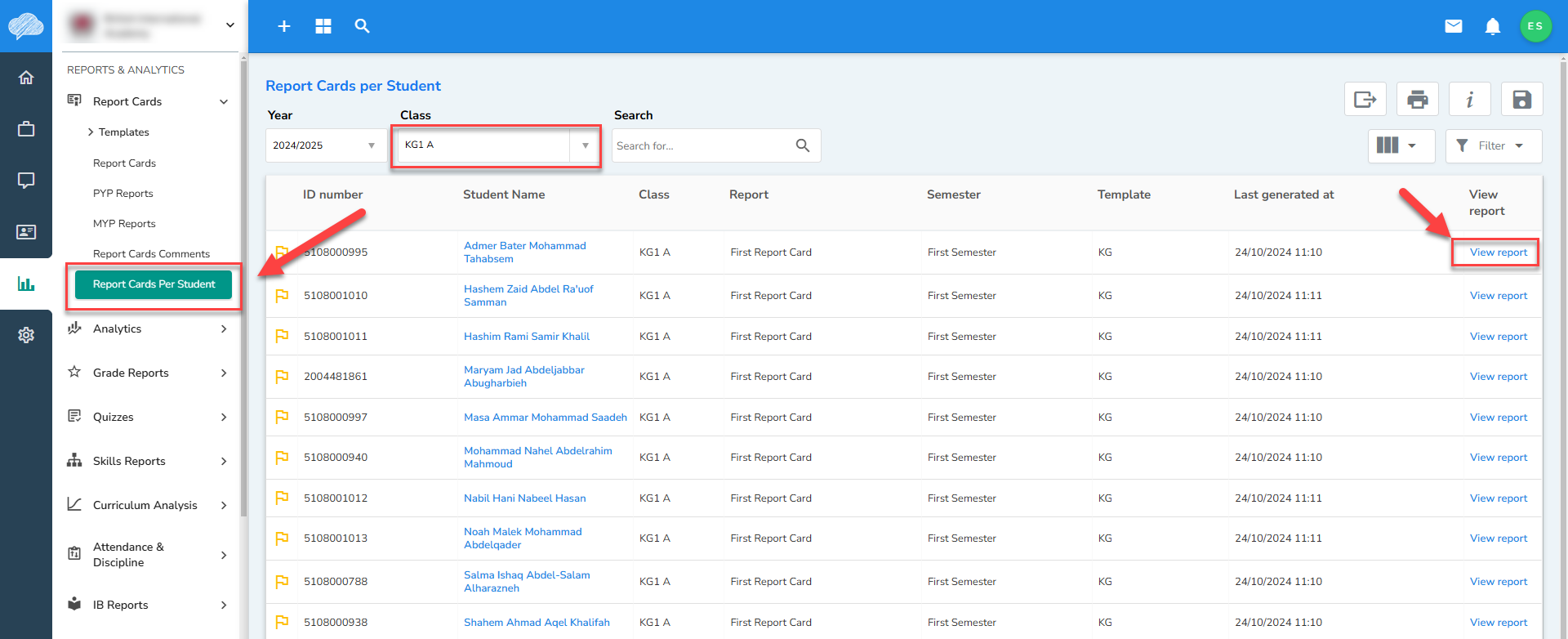
Task: Expand the IB Reports section
Action: pos(224,605)
